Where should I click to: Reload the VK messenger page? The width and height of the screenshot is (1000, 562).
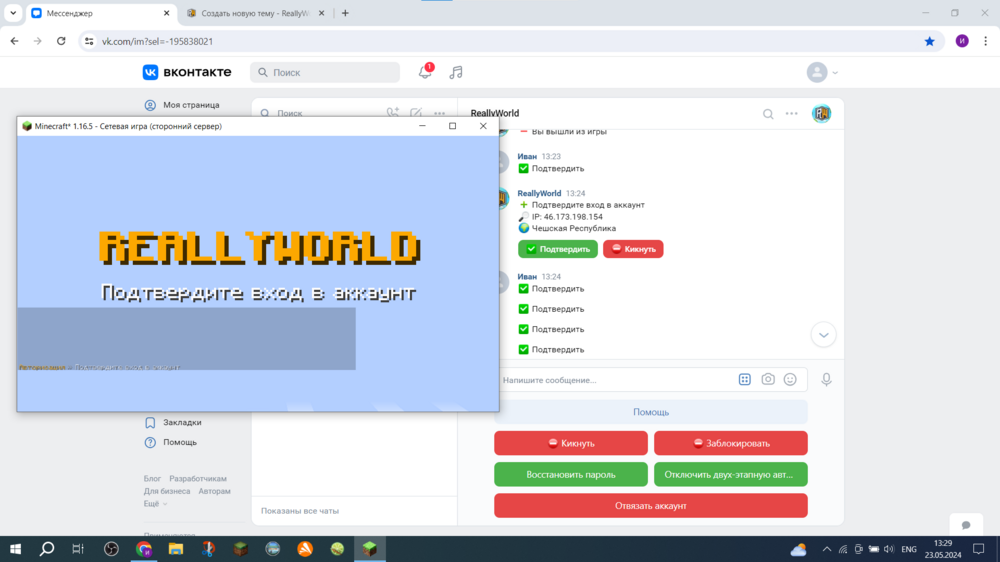(61, 41)
